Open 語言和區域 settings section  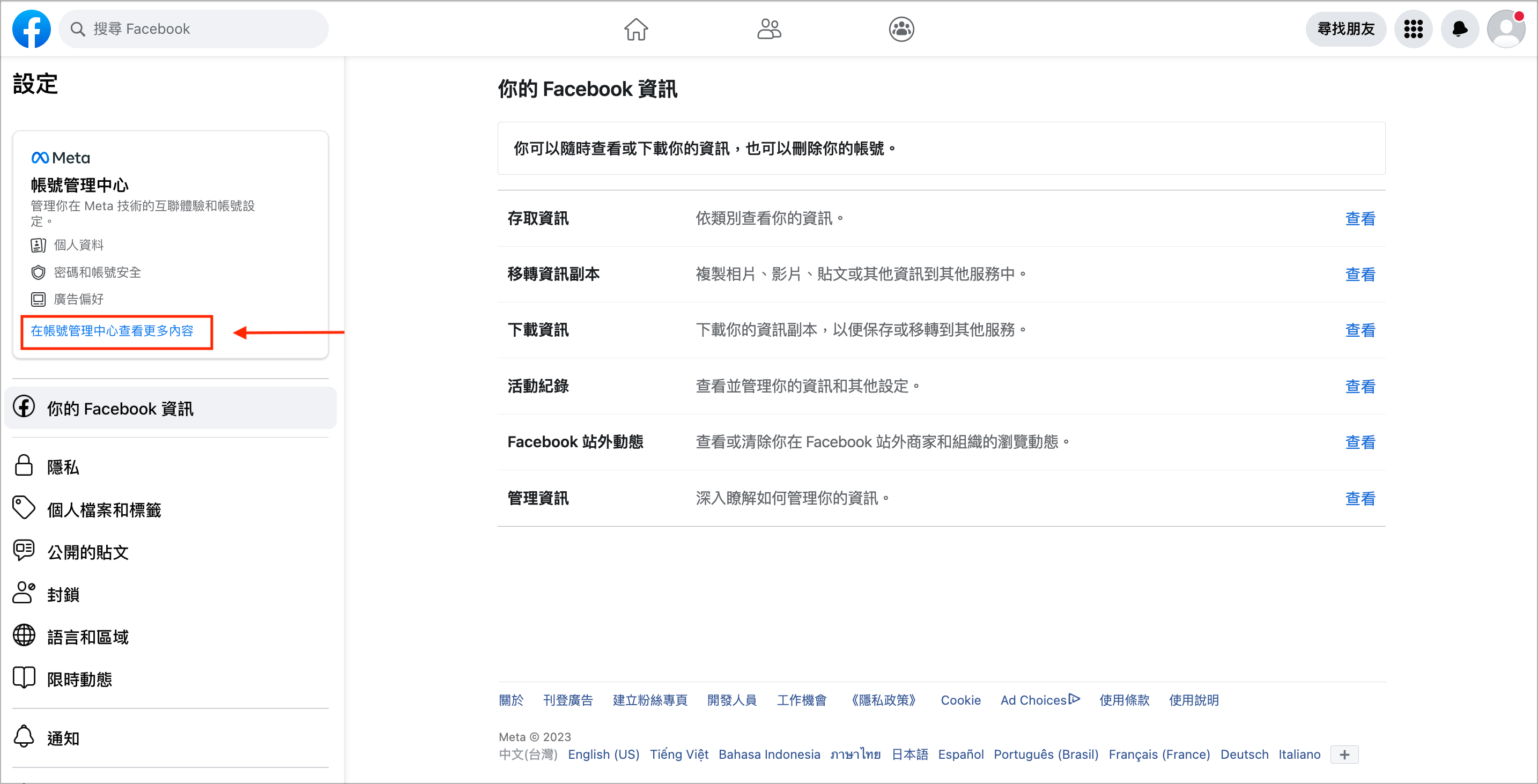170,636
